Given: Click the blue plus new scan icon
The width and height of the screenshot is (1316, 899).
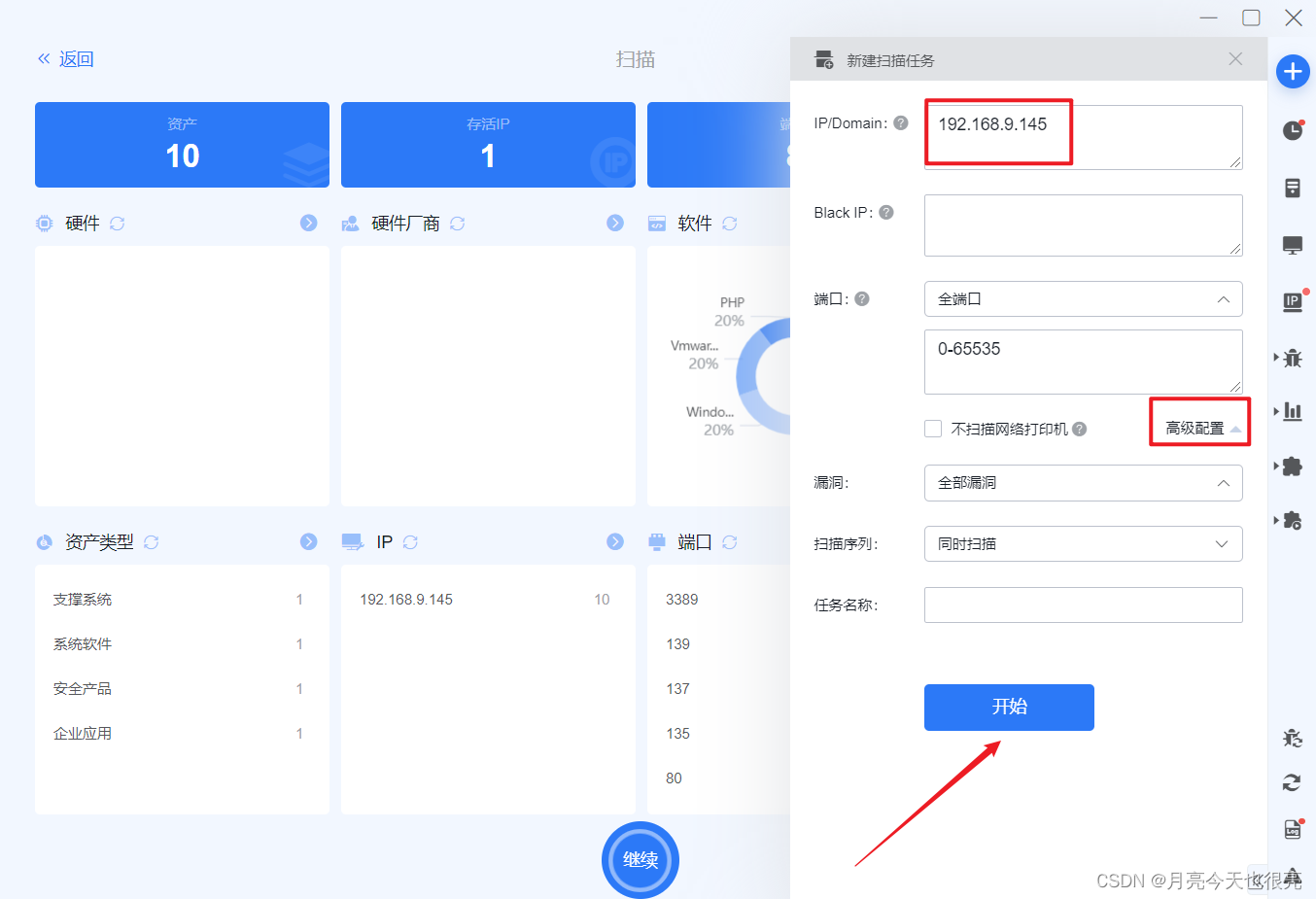Looking at the screenshot, I should pos(1293,71).
